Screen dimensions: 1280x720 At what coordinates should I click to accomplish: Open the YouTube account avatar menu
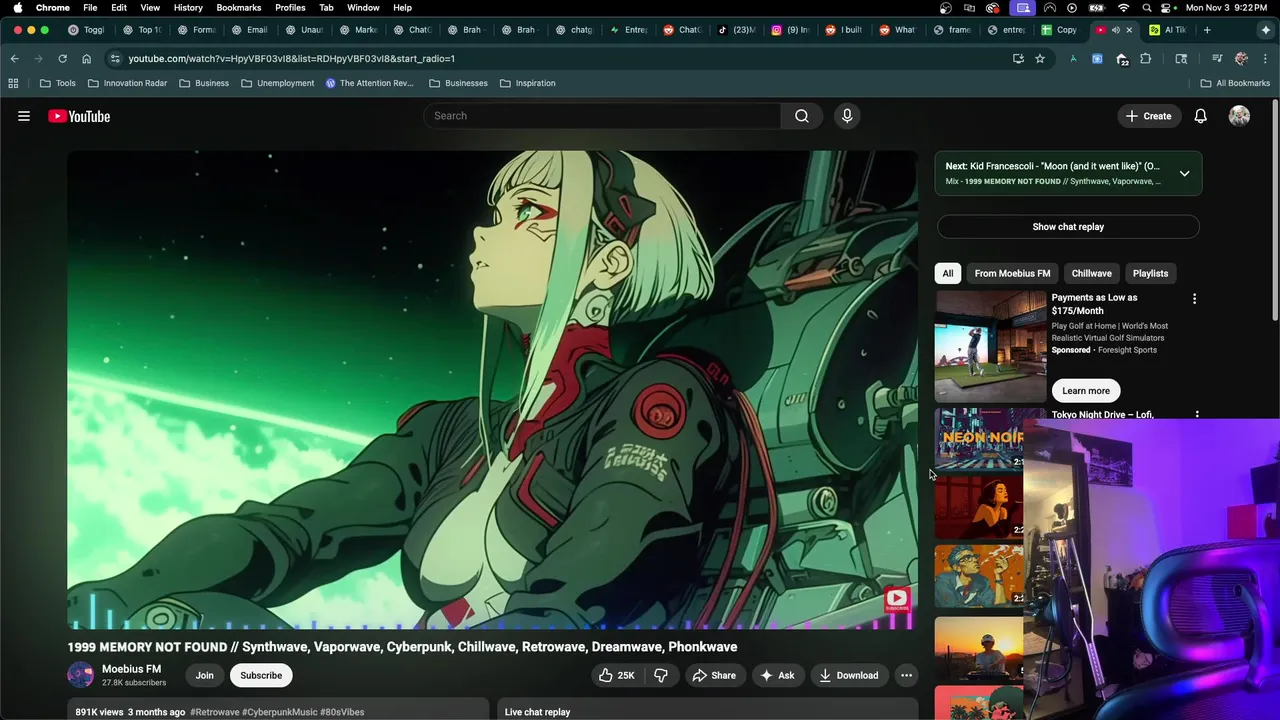[x=1239, y=116]
